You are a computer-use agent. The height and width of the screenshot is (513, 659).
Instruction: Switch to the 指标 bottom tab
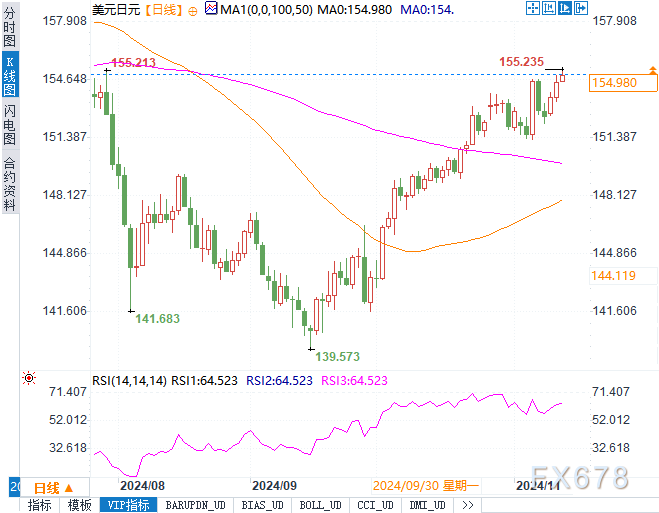(x=40, y=505)
